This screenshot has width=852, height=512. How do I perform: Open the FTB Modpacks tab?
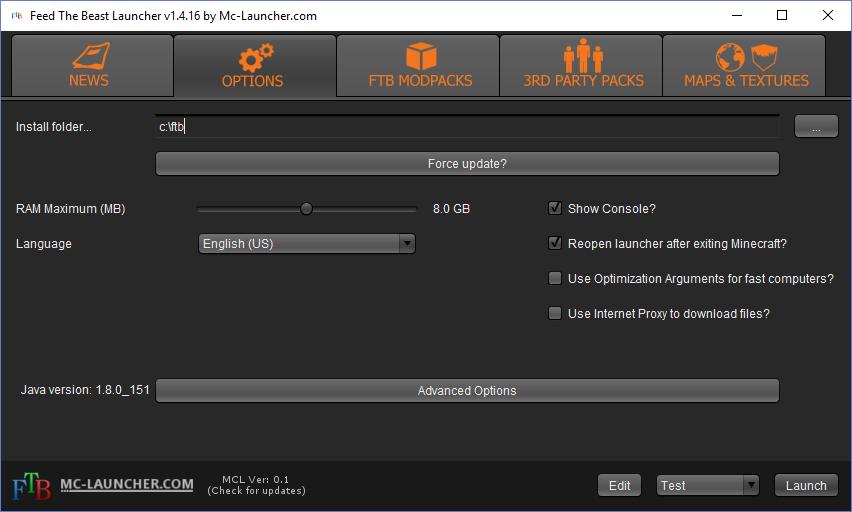click(x=417, y=66)
